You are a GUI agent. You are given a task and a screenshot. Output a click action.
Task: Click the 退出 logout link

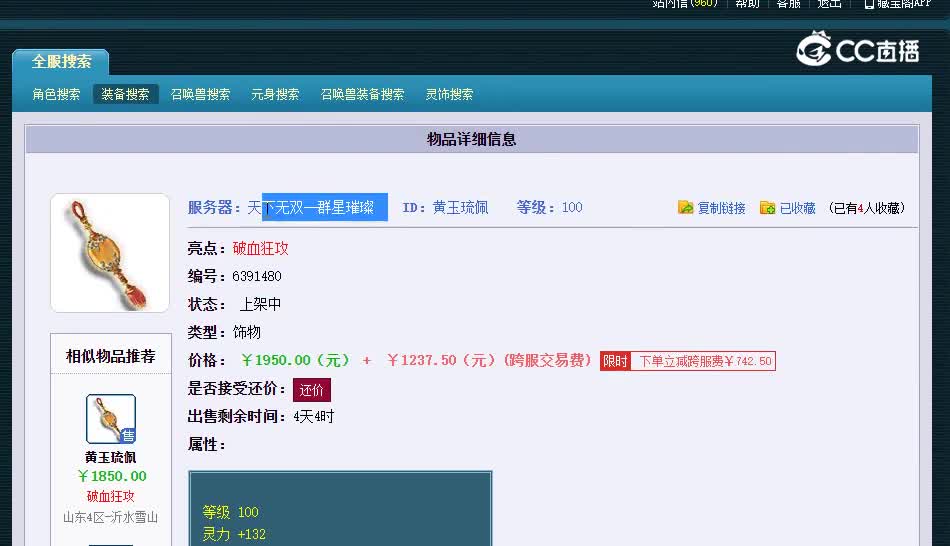[829, 4]
